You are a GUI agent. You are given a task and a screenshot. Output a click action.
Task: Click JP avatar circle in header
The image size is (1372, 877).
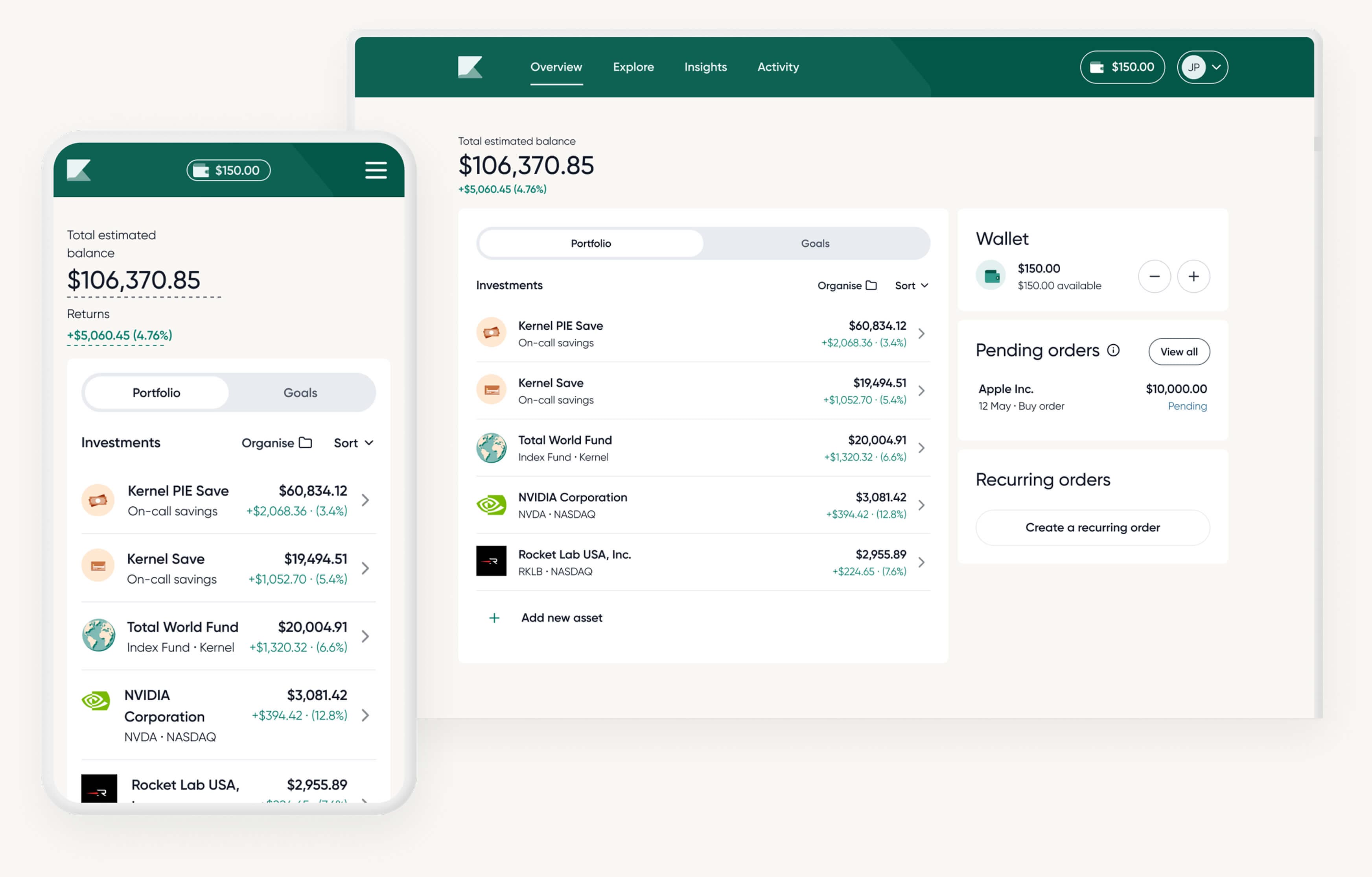pyautogui.click(x=1193, y=67)
